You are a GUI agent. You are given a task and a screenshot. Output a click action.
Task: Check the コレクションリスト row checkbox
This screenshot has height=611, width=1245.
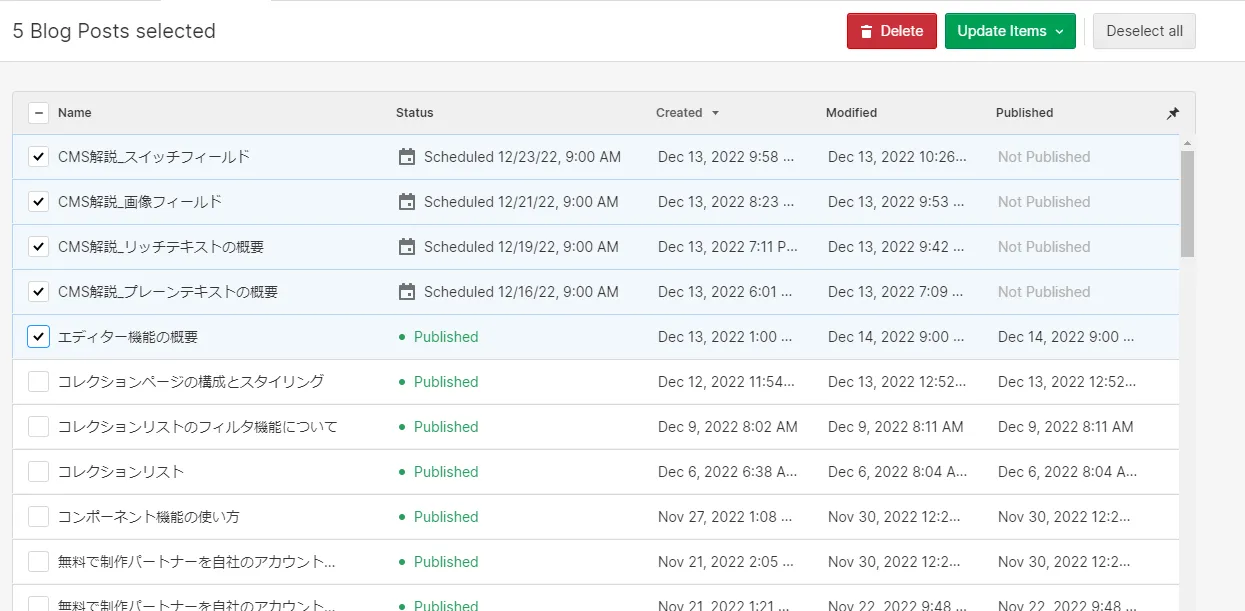coord(38,472)
